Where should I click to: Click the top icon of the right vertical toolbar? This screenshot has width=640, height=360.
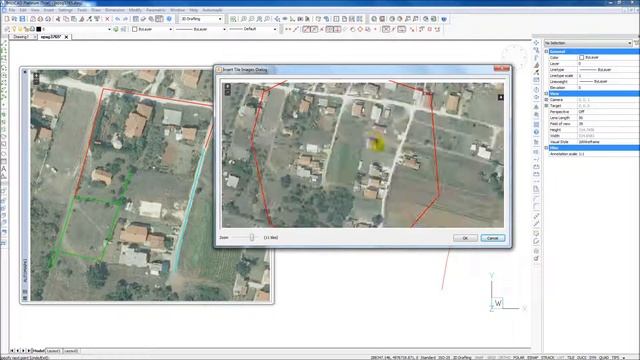(x=536, y=43)
